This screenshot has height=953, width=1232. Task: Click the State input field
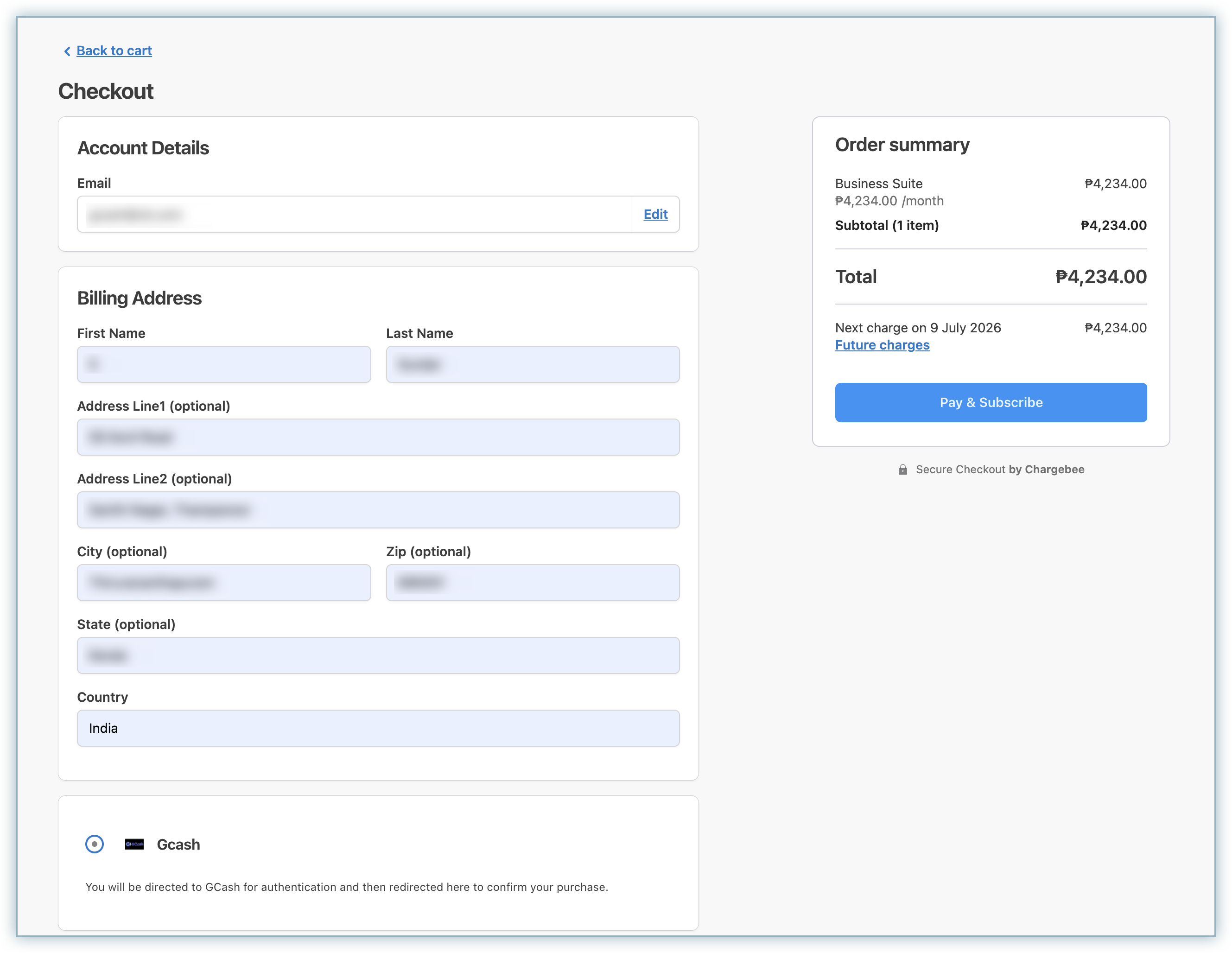click(x=379, y=655)
